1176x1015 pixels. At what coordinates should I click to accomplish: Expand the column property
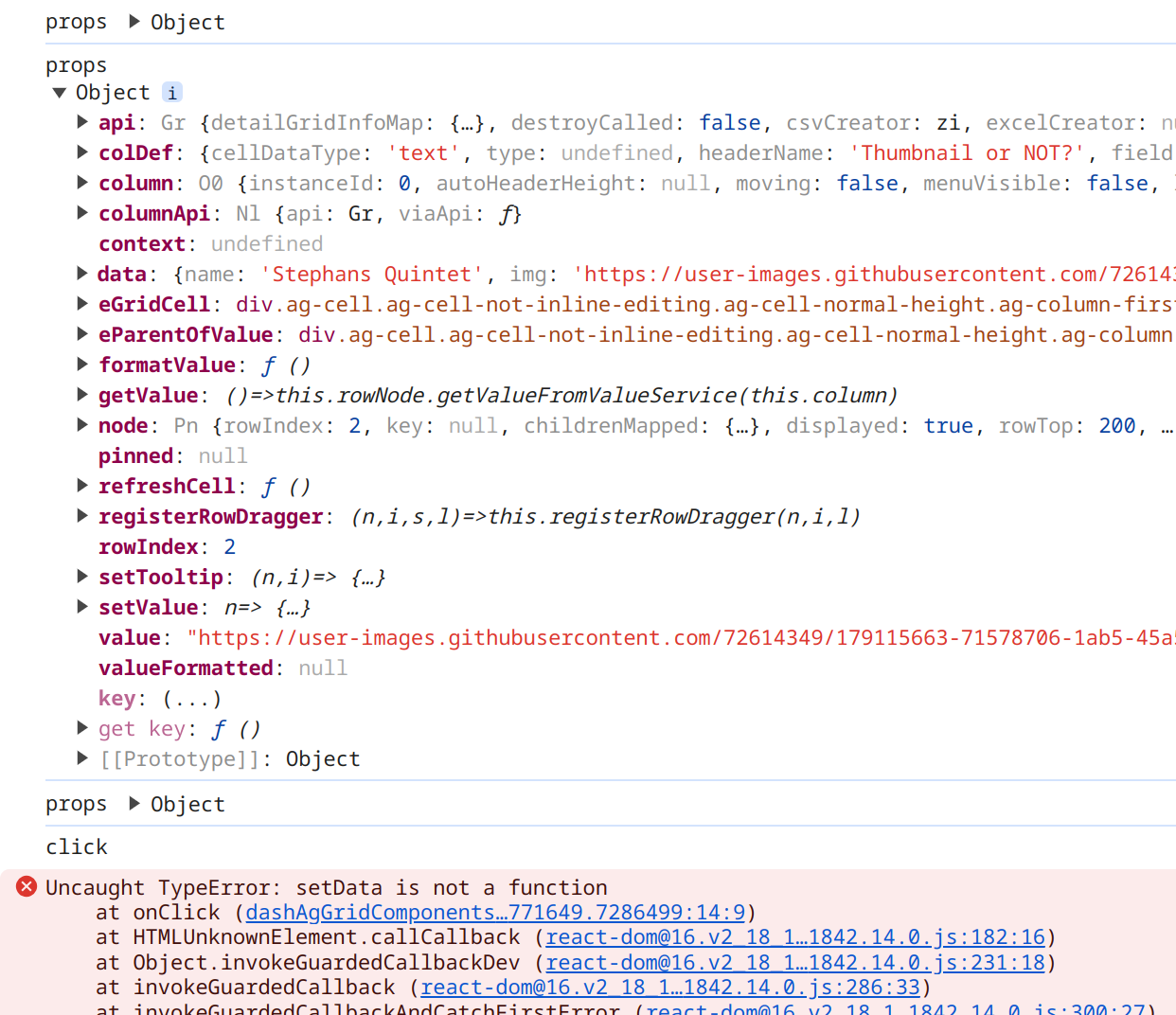(x=82, y=183)
